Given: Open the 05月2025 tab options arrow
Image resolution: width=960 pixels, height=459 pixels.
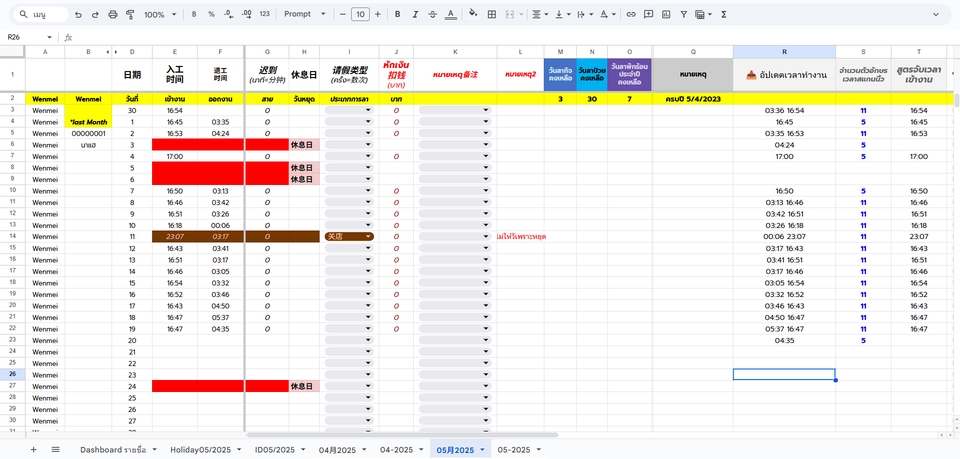Looking at the screenshot, I should click(x=482, y=450).
